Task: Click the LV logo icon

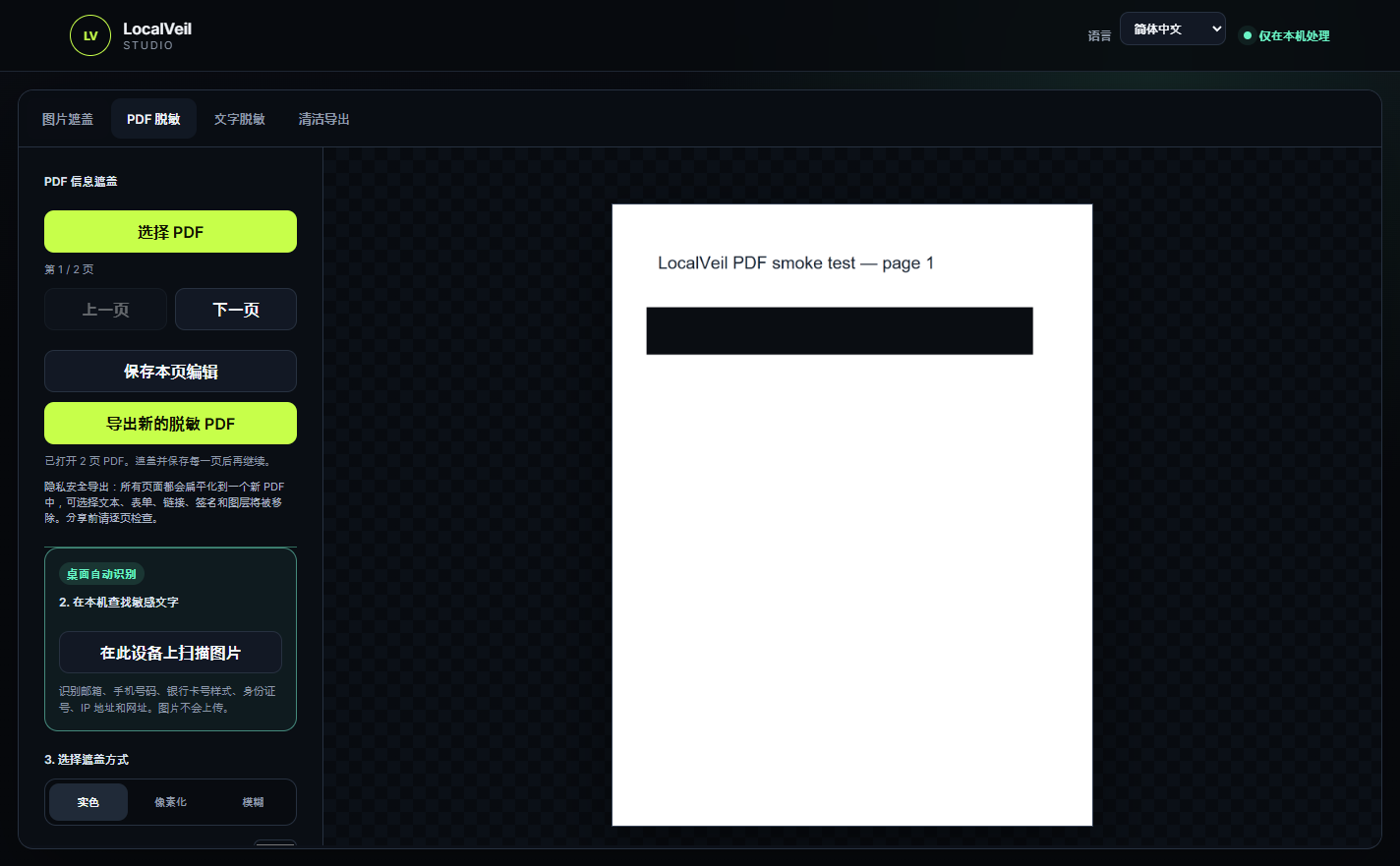Action: pos(90,35)
